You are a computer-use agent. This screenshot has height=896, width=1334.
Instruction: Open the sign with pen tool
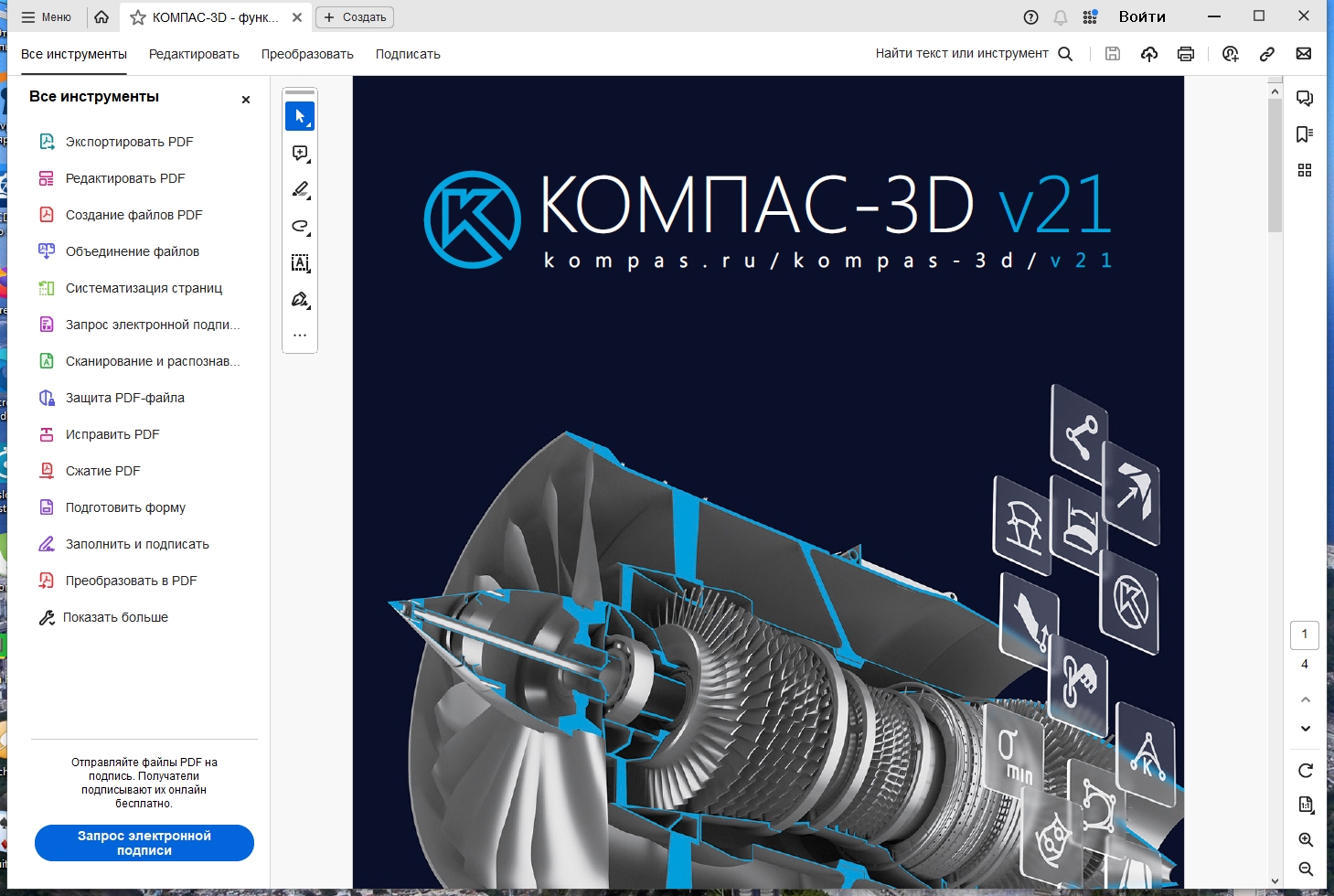point(300,299)
